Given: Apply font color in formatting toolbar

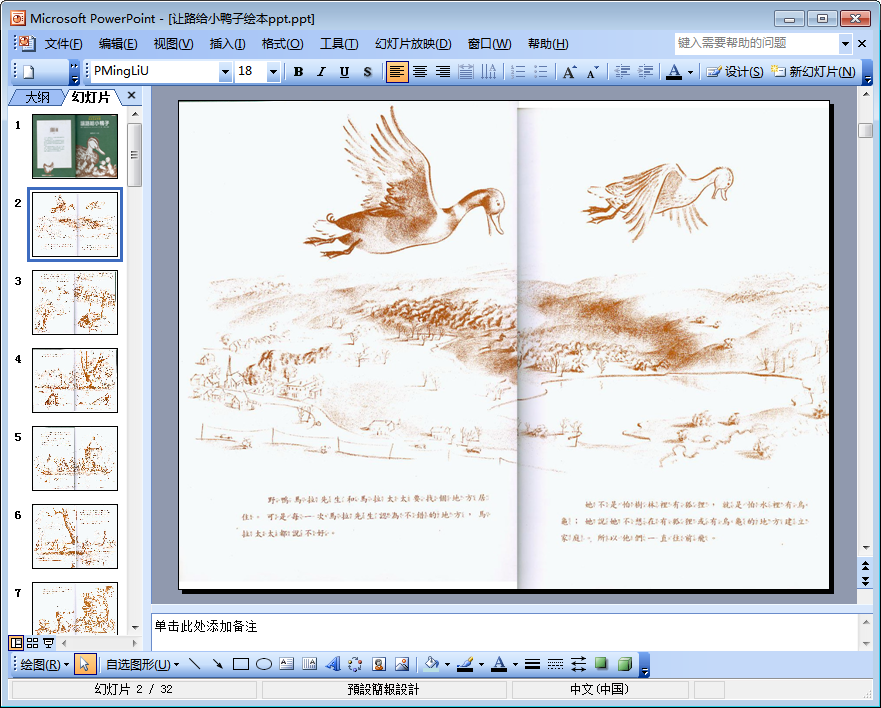Looking at the screenshot, I should [674, 72].
